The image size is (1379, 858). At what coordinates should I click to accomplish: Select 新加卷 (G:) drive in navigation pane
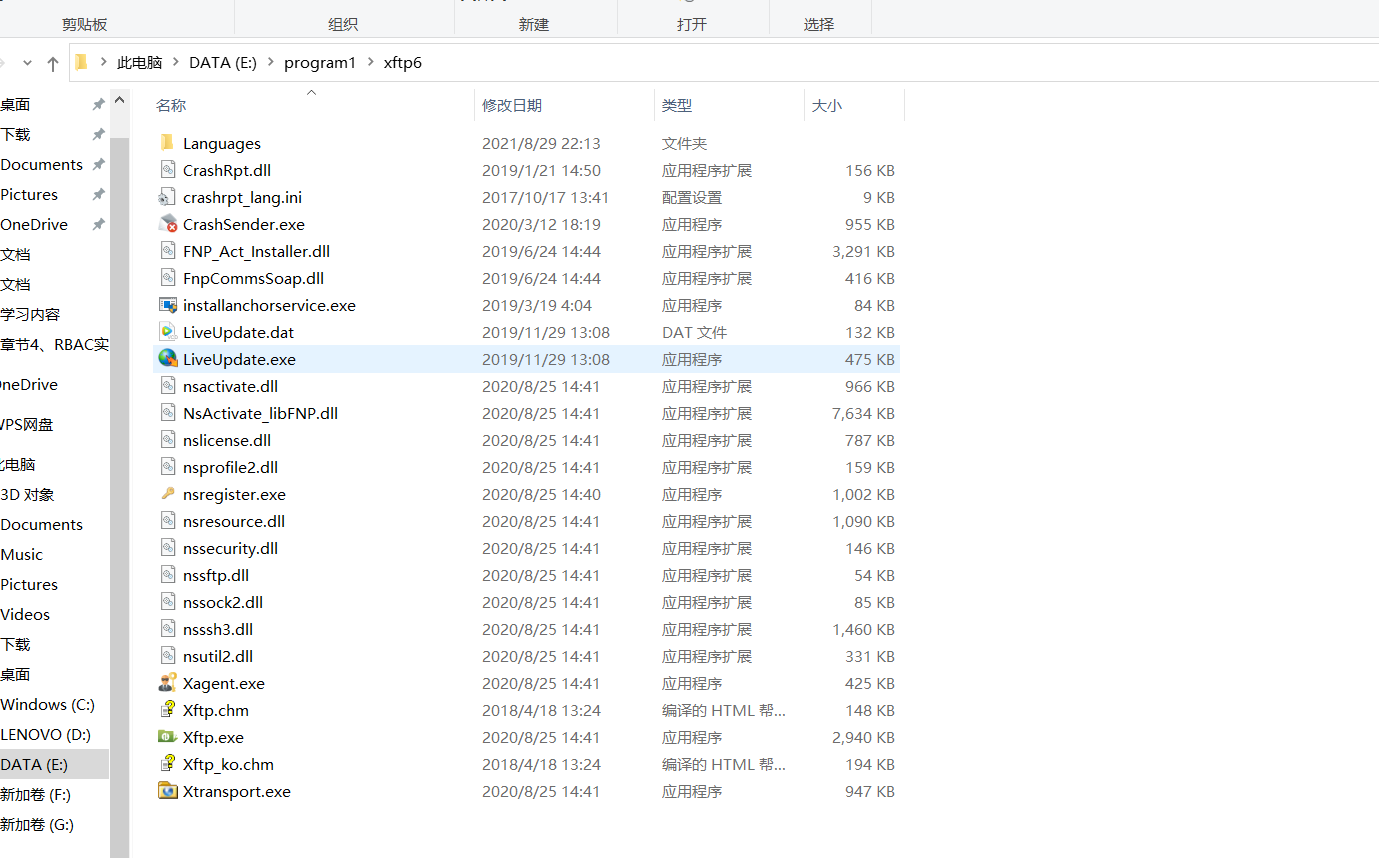click(x=37, y=824)
